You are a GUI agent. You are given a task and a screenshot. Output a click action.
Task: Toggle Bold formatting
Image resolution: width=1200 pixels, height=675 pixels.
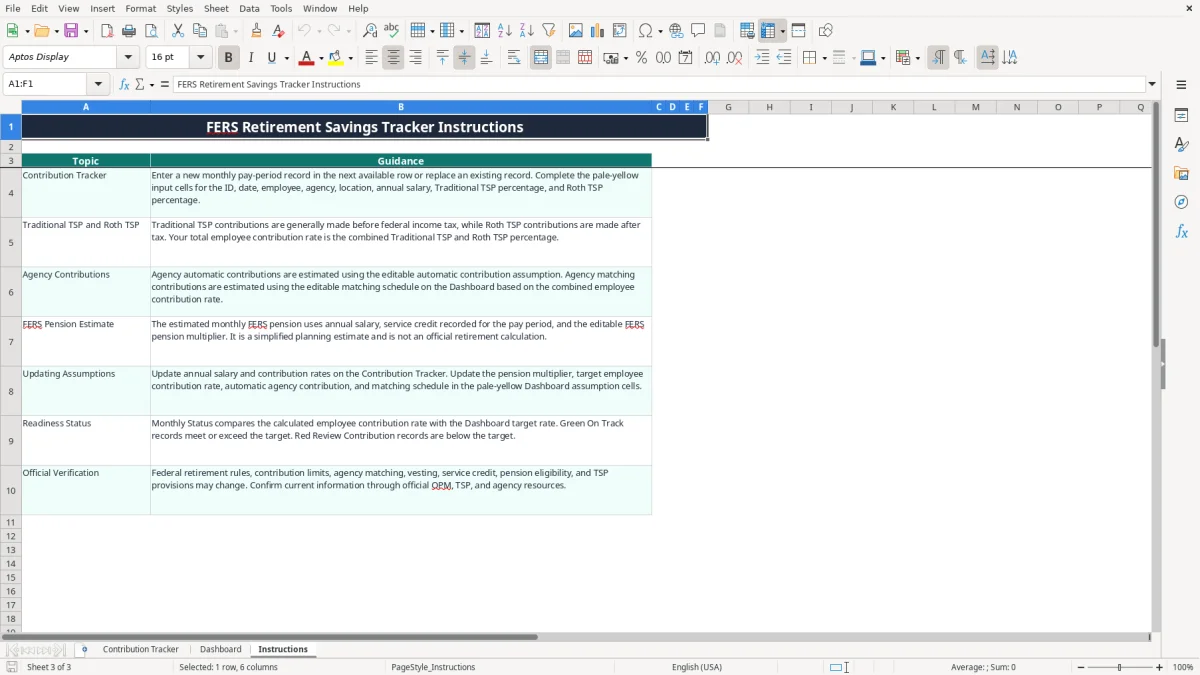coord(228,58)
